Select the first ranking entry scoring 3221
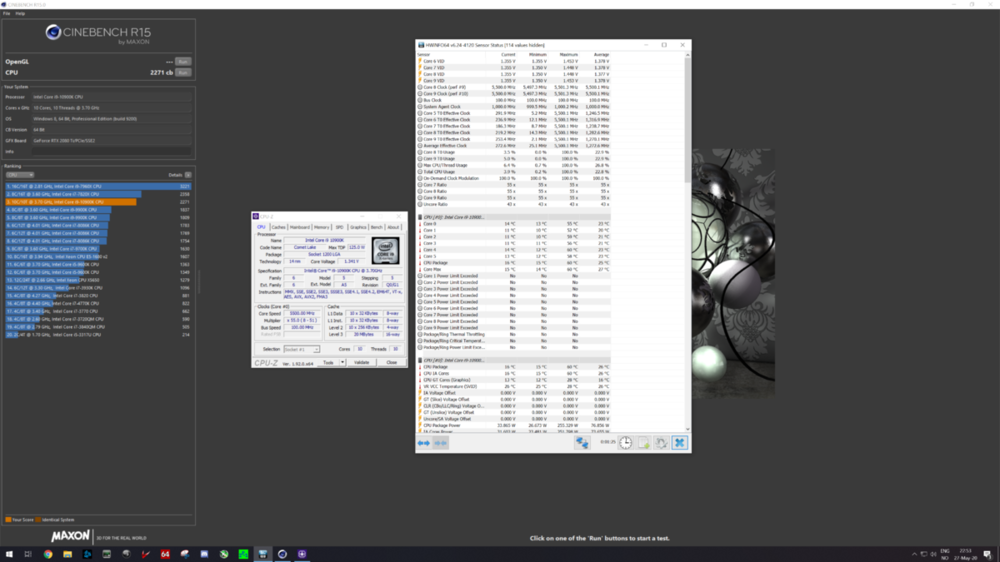Viewport: 1000px width, 562px height. tap(98, 186)
